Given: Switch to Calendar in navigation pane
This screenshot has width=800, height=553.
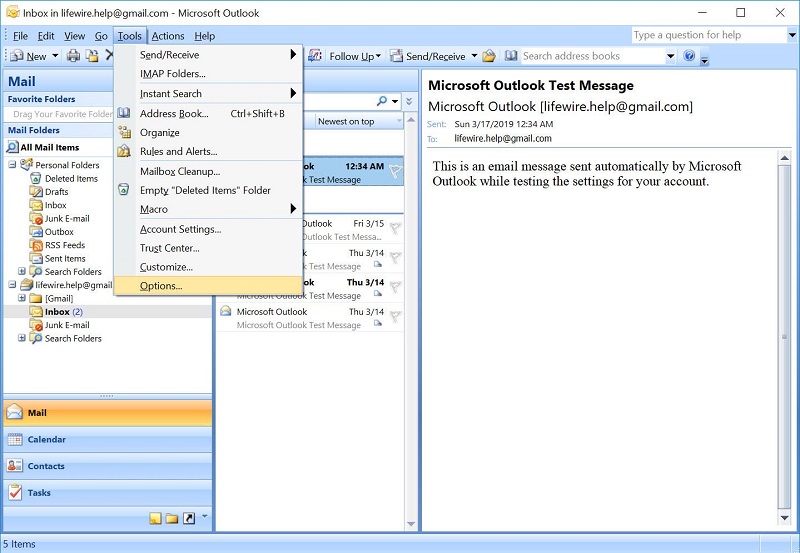Looking at the screenshot, I should tap(108, 439).
